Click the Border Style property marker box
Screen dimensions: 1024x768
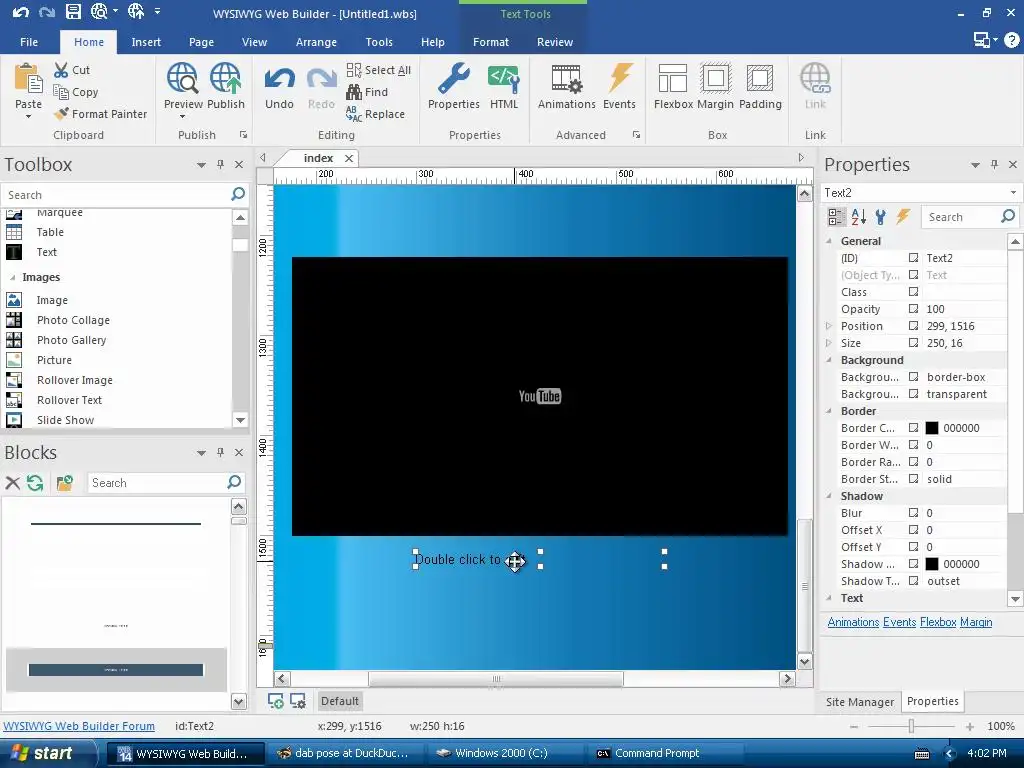pyautogui.click(x=913, y=479)
